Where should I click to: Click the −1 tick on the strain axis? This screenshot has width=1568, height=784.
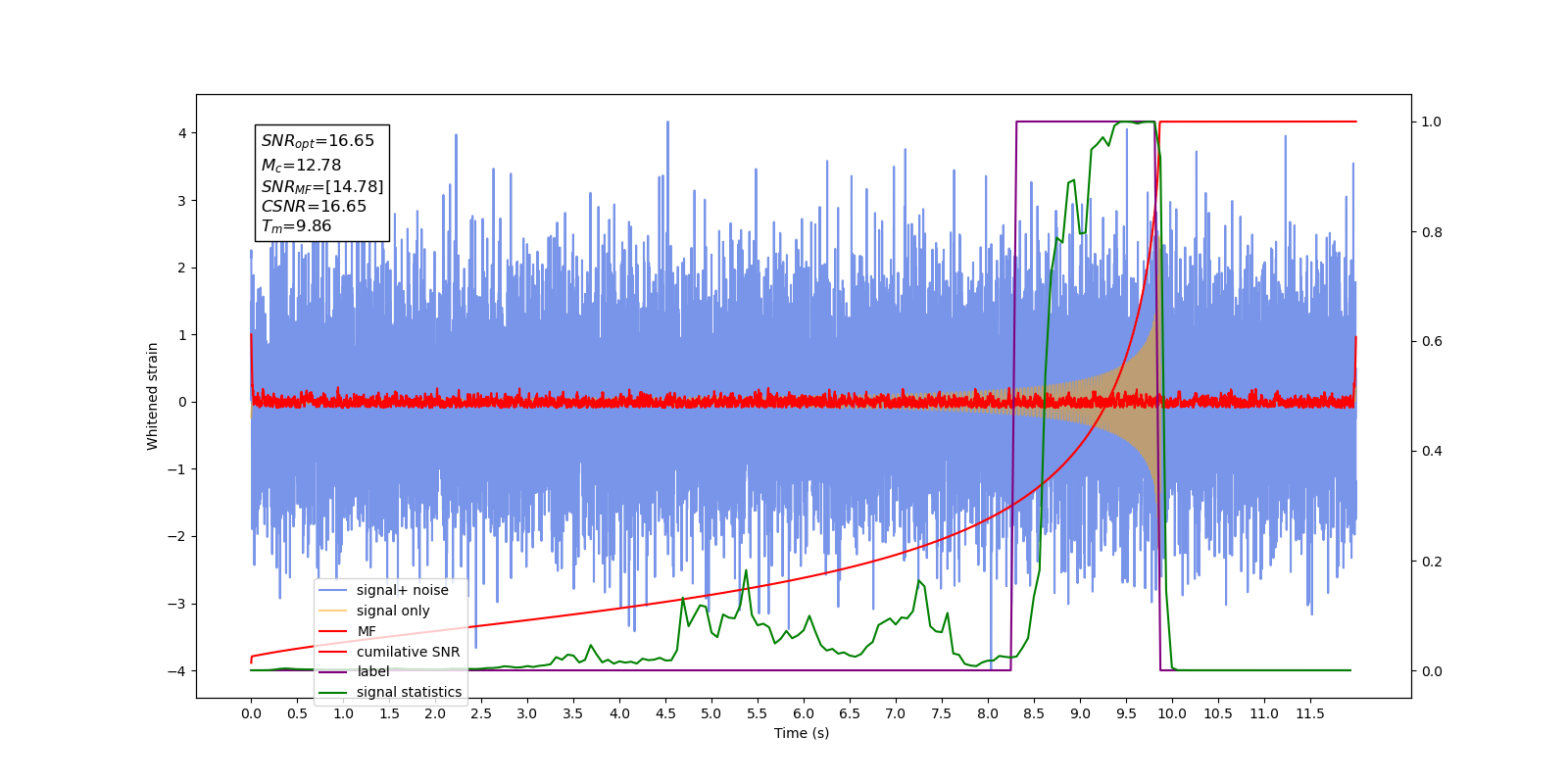pyautogui.click(x=175, y=469)
